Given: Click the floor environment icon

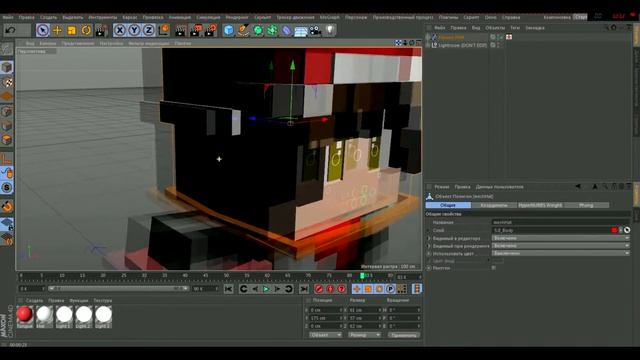Looking at the screenshot, I should click(x=301, y=31).
